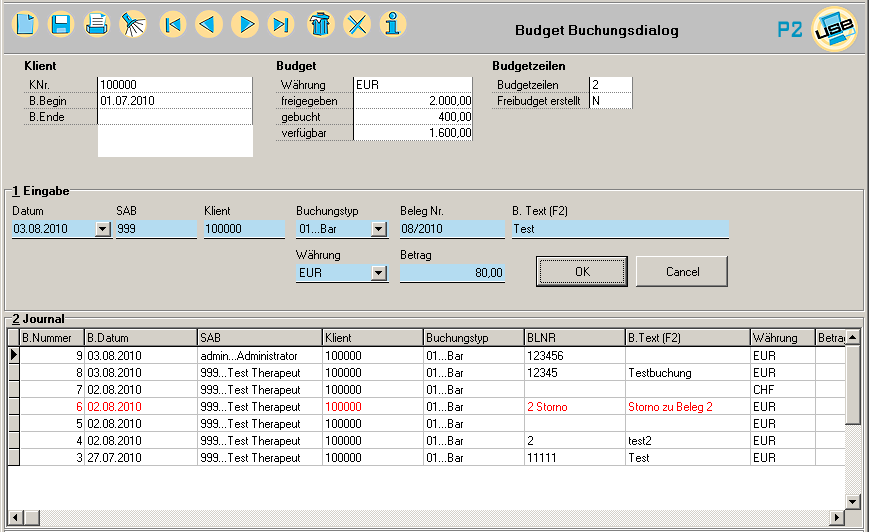Screen dimensions: 869x532
Task: Go to the next record
Action: click(246, 24)
